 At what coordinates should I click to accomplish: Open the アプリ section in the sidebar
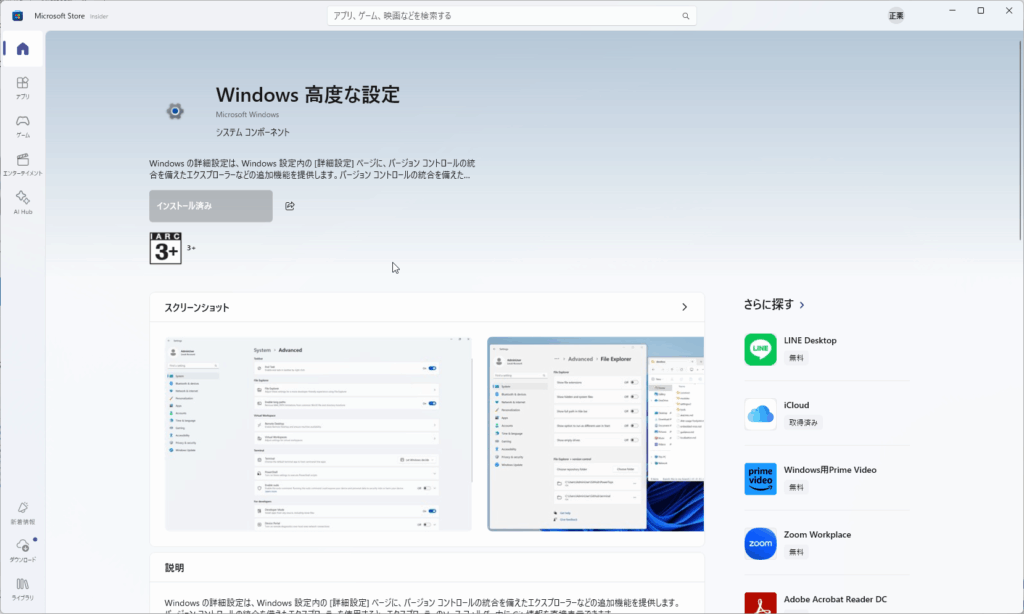click(23, 88)
